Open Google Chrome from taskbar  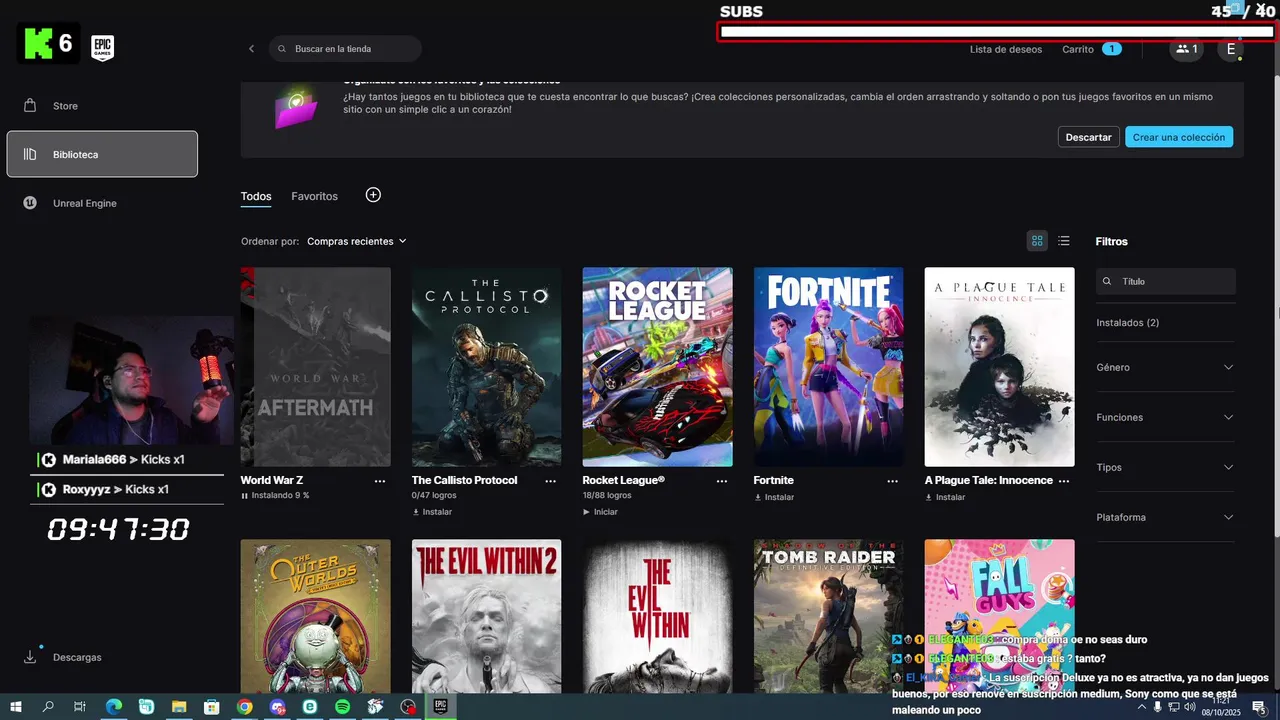(244, 707)
